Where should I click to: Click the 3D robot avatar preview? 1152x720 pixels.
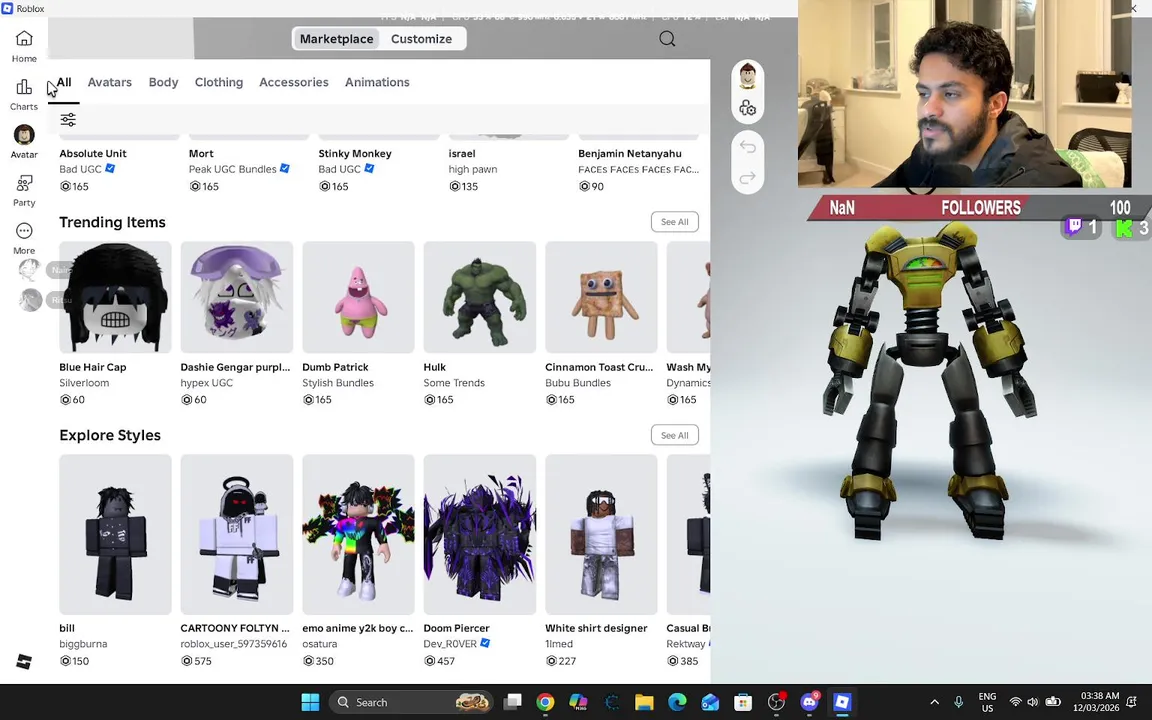point(931,382)
